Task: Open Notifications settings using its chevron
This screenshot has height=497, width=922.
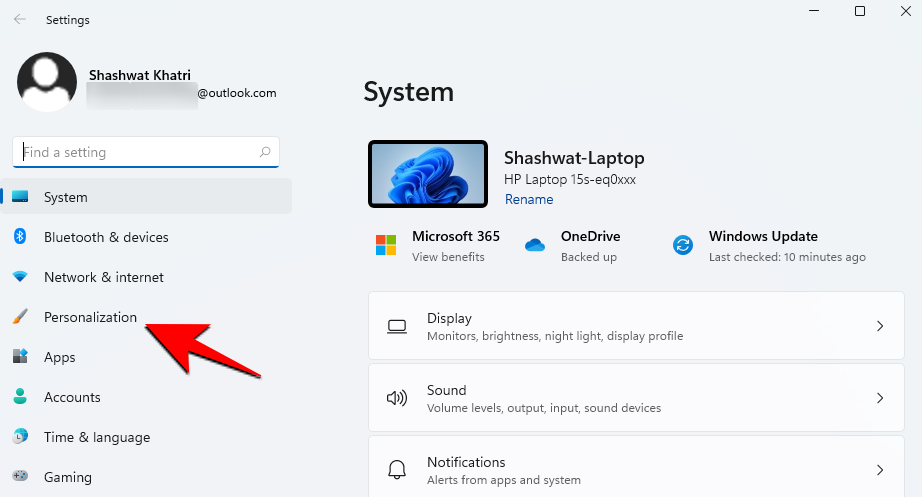Action: click(880, 470)
